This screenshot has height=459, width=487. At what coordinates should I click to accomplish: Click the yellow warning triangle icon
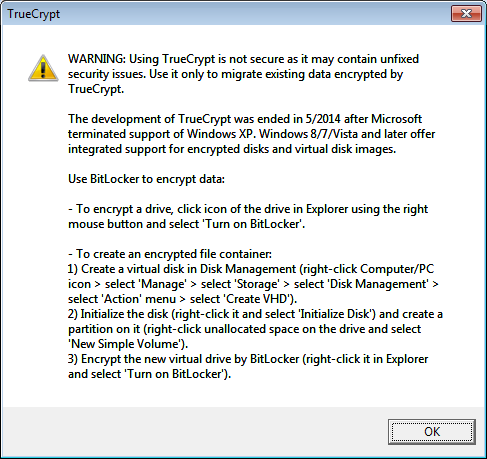click(x=43, y=68)
